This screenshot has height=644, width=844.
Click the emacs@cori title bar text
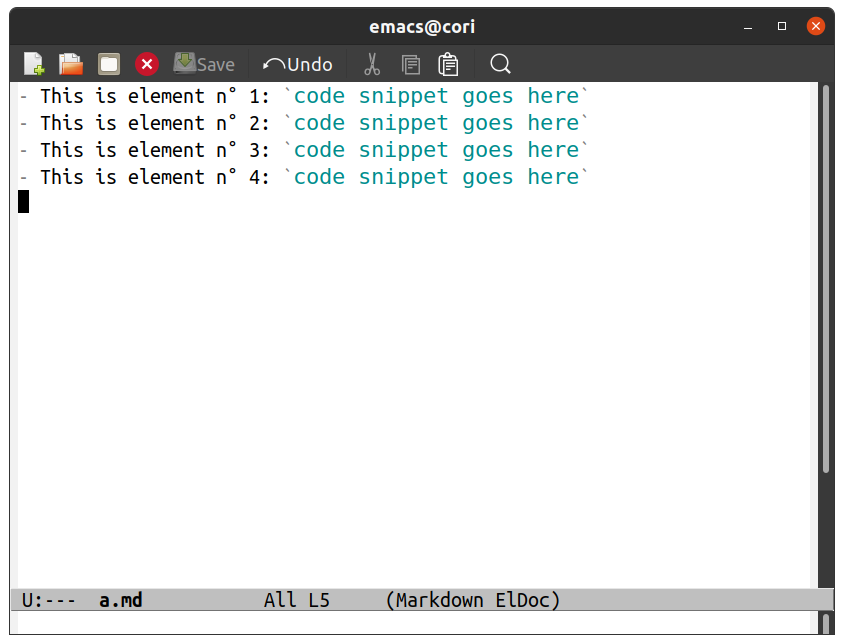422,26
